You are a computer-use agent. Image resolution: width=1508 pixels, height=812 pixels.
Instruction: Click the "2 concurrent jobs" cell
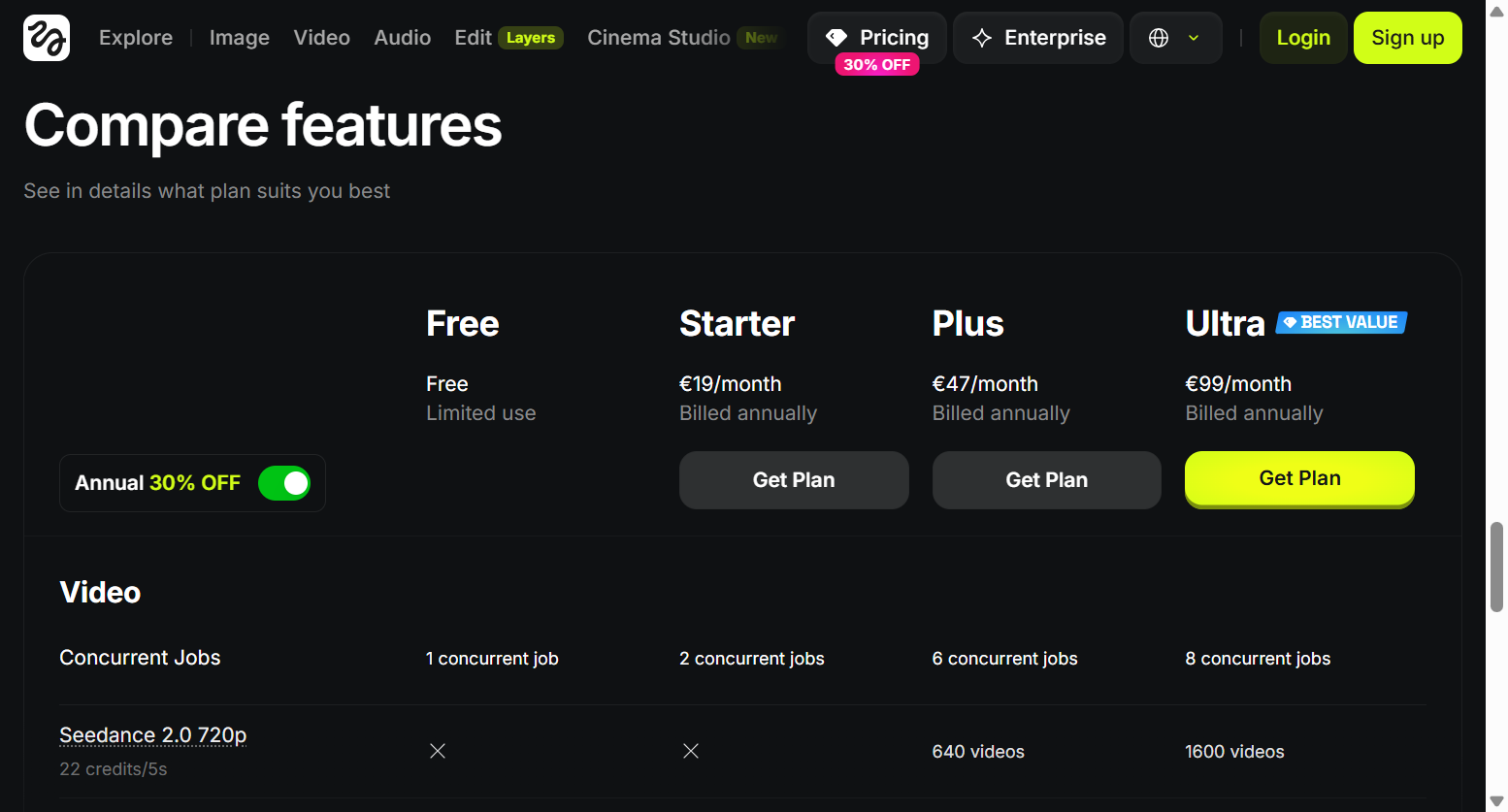point(752,659)
